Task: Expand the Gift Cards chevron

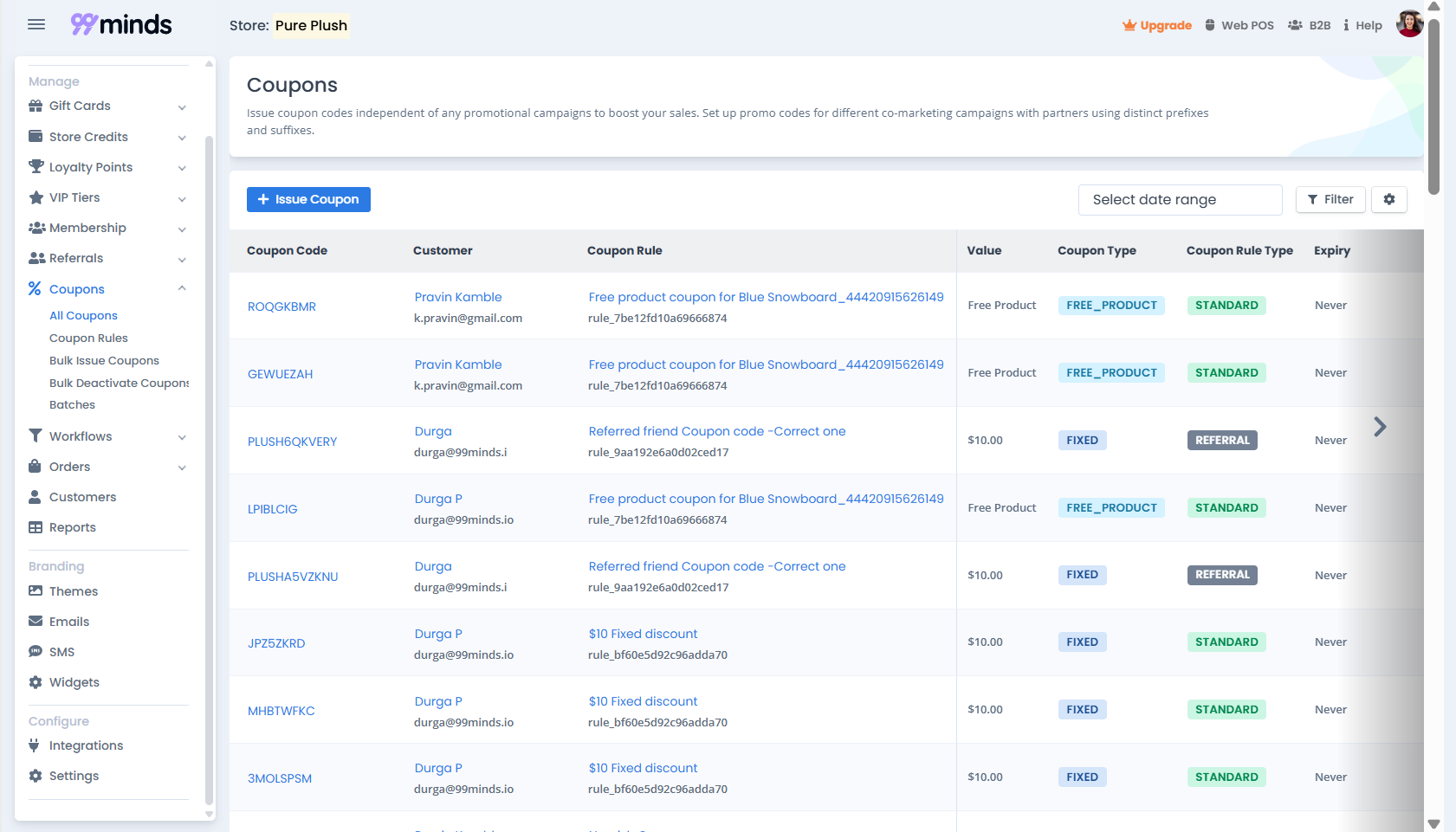Action: (182, 107)
